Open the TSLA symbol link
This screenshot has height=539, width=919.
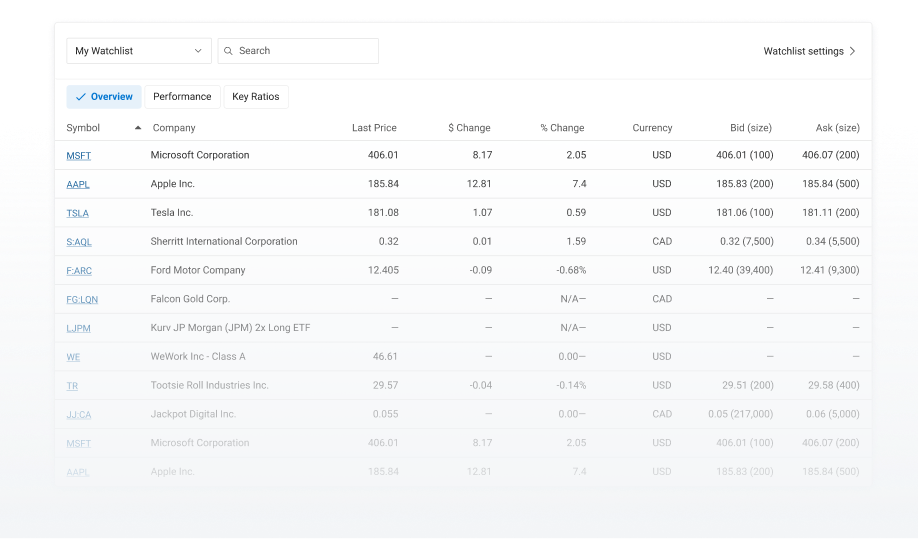coord(77,213)
